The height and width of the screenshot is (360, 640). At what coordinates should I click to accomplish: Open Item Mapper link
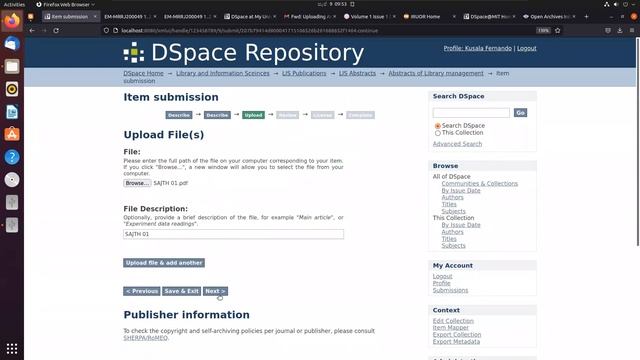point(451,328)
